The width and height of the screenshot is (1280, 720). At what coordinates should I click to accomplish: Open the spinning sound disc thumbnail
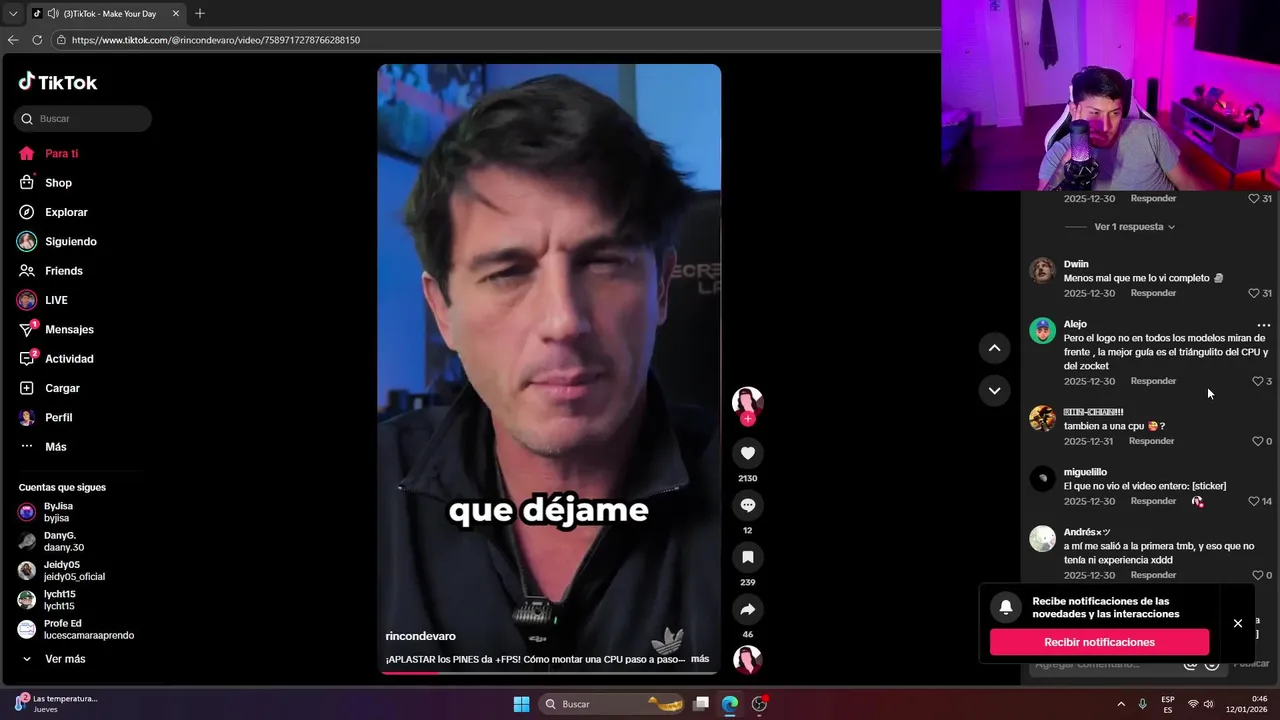click(x=747, y=660)
